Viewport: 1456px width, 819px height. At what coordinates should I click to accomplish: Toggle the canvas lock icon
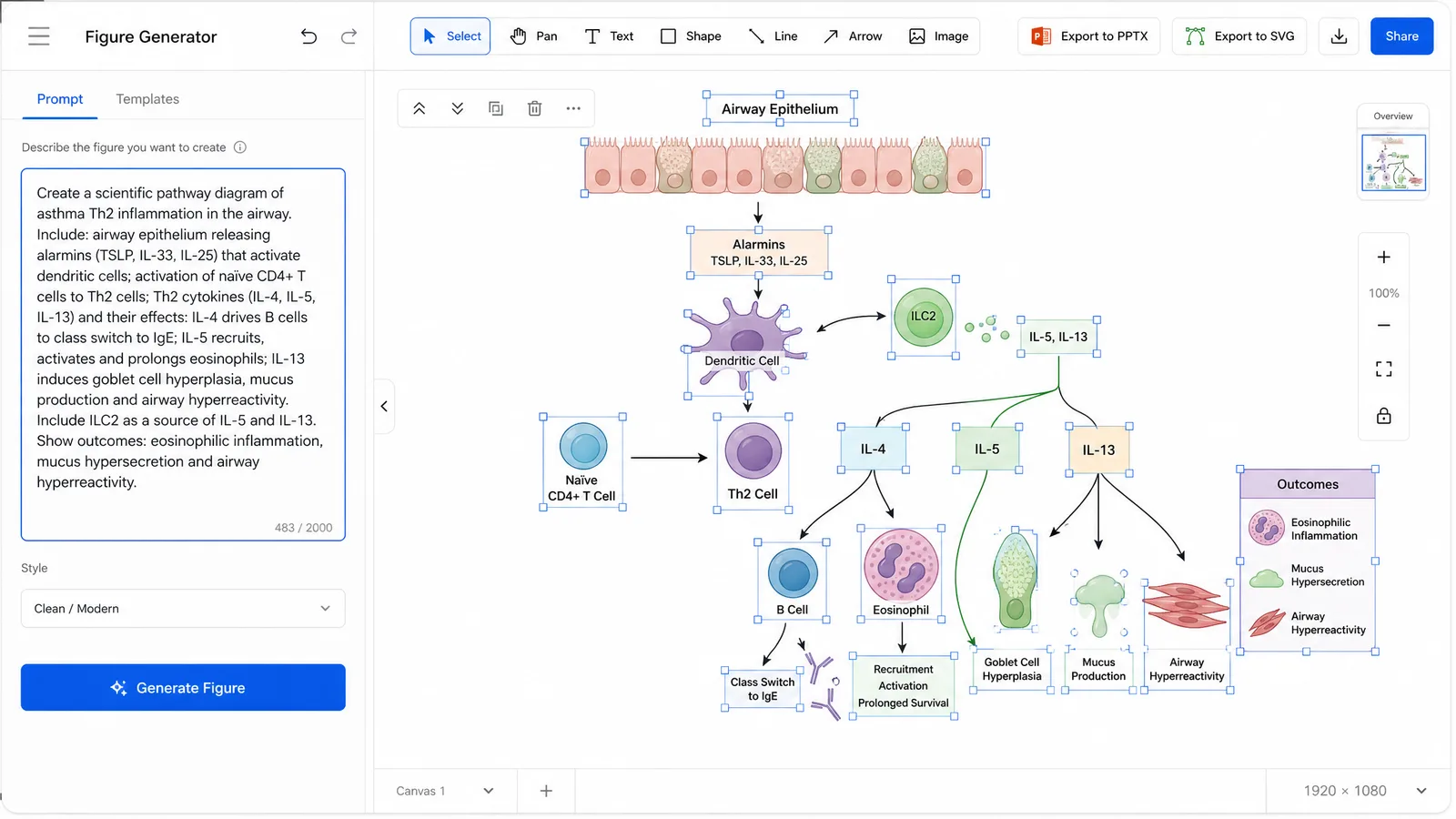click(x=1383, y=416)
